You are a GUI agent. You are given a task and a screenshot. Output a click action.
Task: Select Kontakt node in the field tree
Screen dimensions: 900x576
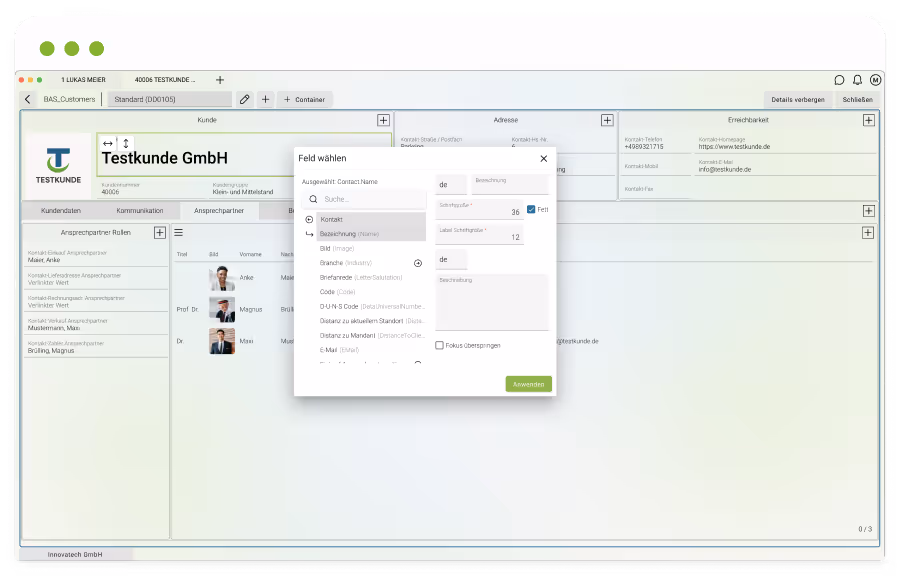[371, 220]
